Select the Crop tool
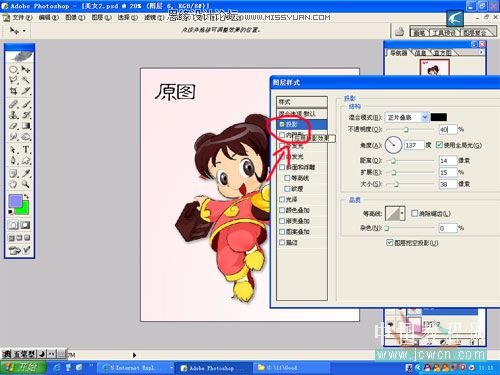This screenshot has width=500, height=375. (13, 91)
